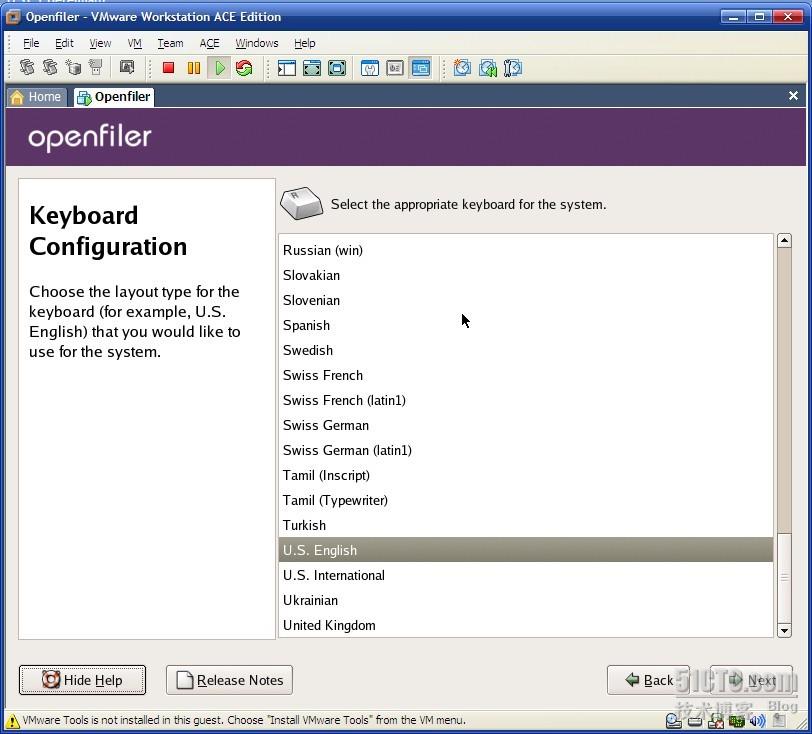
Task: Select Tamil (Typewriter) layout
Action: tap(526, 500)
